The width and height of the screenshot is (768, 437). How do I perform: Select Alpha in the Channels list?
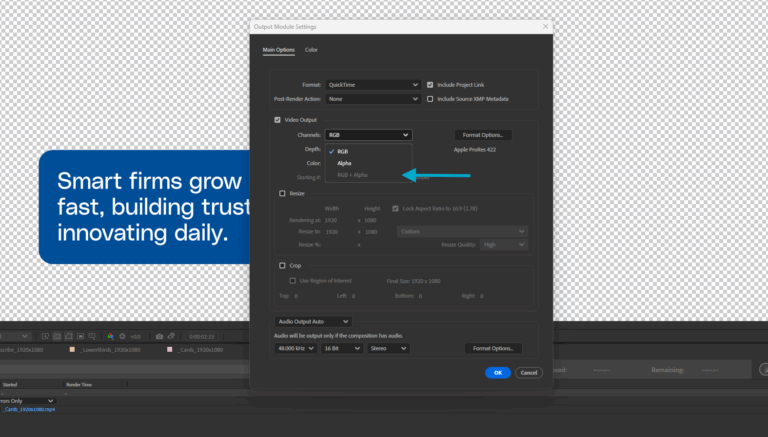tap(368, 163)
